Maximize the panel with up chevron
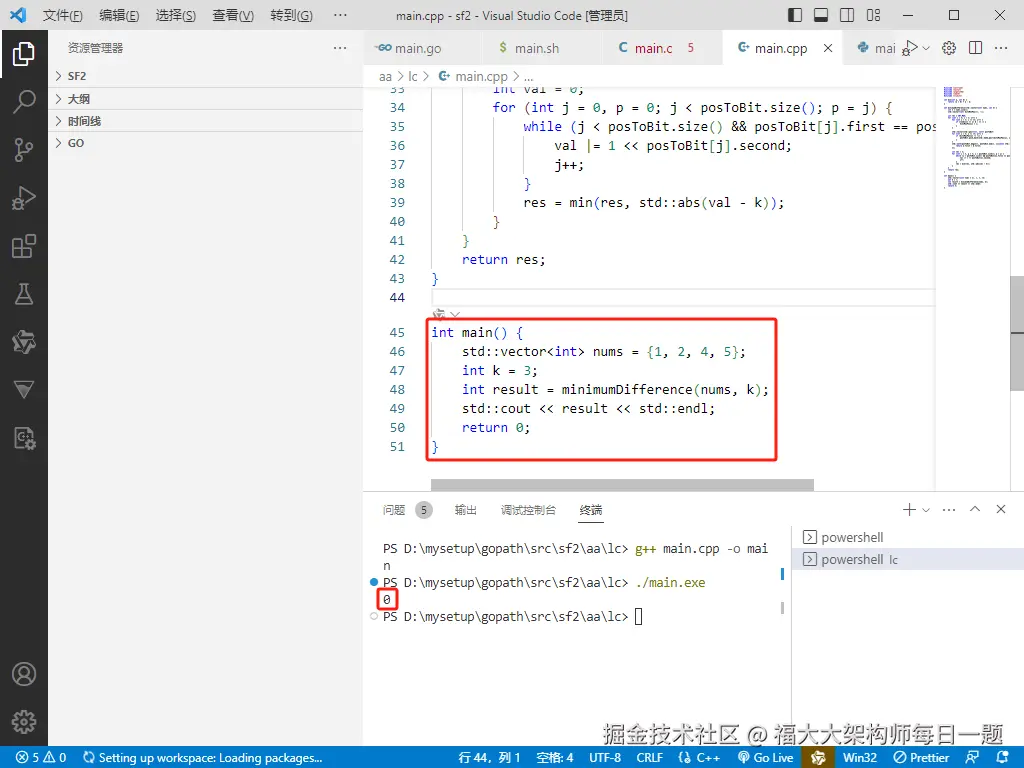The height and width of the screenshot is (768, 1024). [x=975, y=509]
